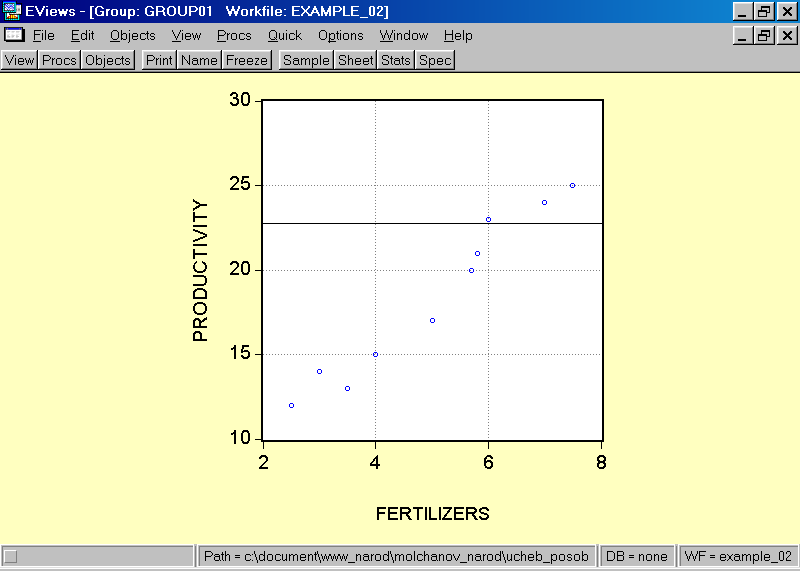This screenshot has height=571, width=800.
Task: Open the Edit menu
Action: tap(83, 35)
